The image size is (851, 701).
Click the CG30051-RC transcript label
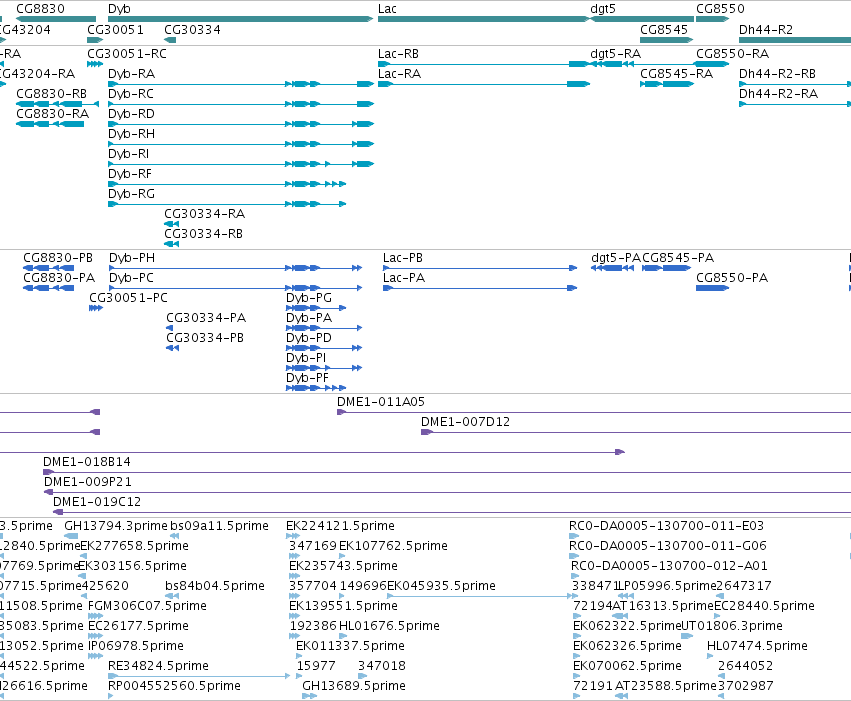(127, 54)
